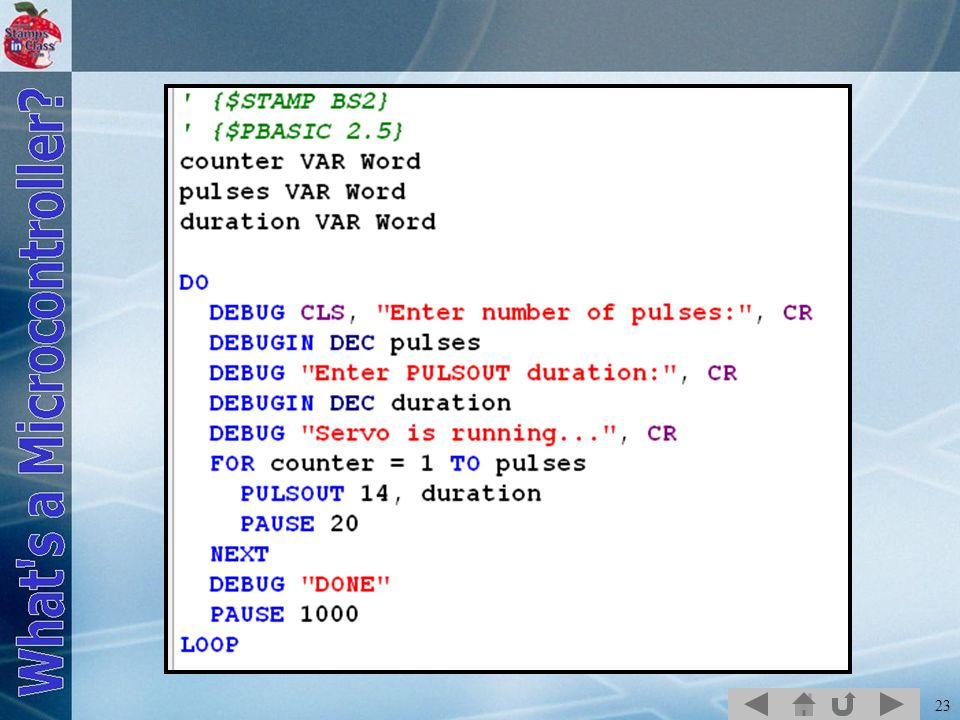Screen dimensions: 960x720
Task: Click the "Servo is running..." string
Action: click(459, 433)
